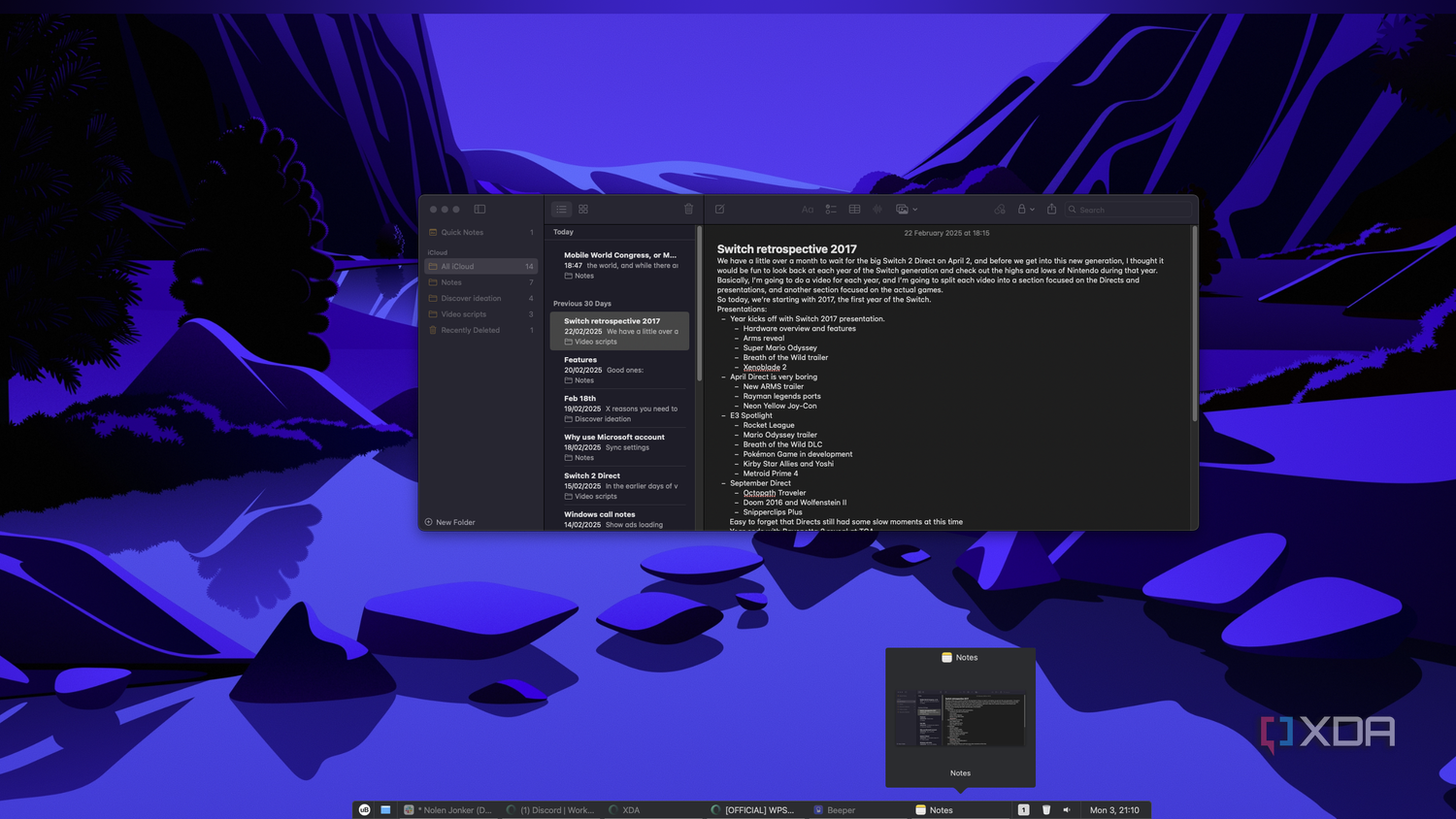The image size is (1456, 819).
Task: Click the note editor vertical scrollbar
Action: tap(1194, 324)
